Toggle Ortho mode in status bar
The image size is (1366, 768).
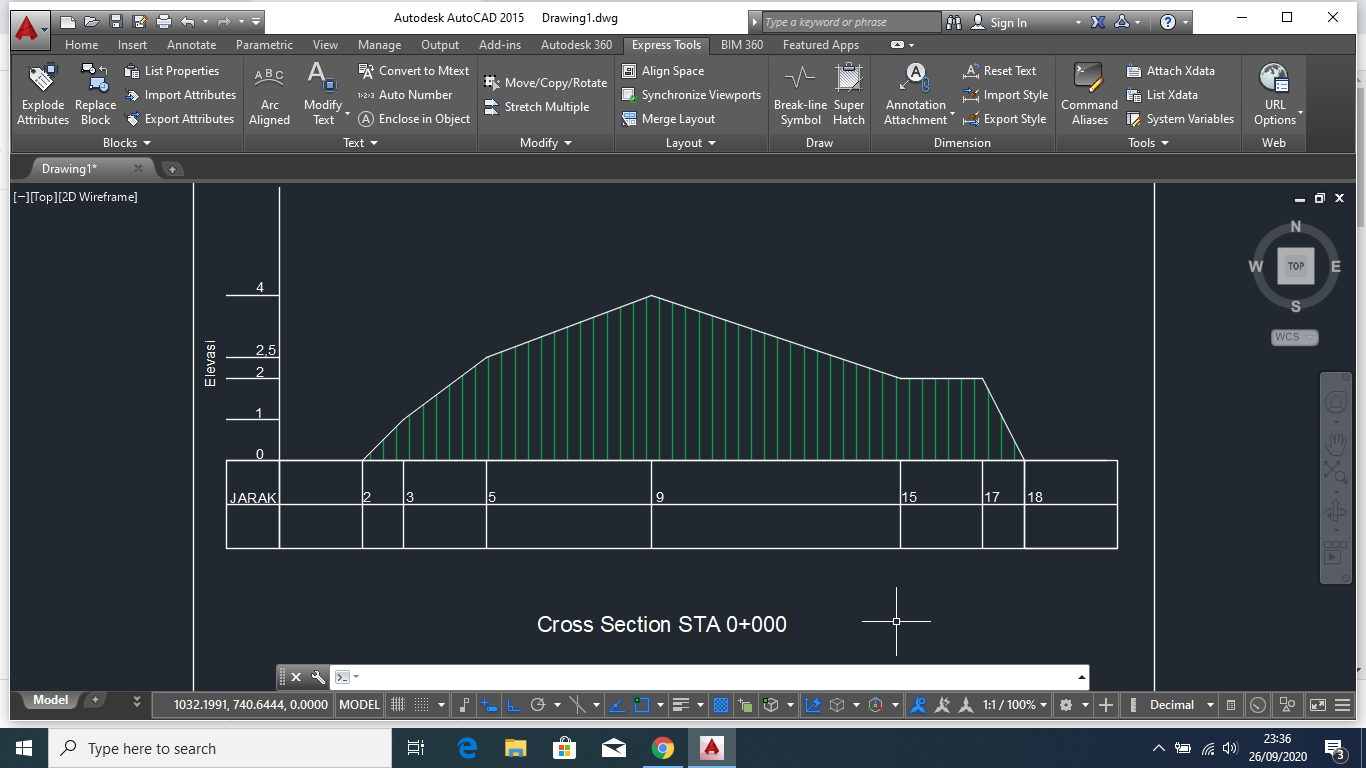(x=514, y=705)
